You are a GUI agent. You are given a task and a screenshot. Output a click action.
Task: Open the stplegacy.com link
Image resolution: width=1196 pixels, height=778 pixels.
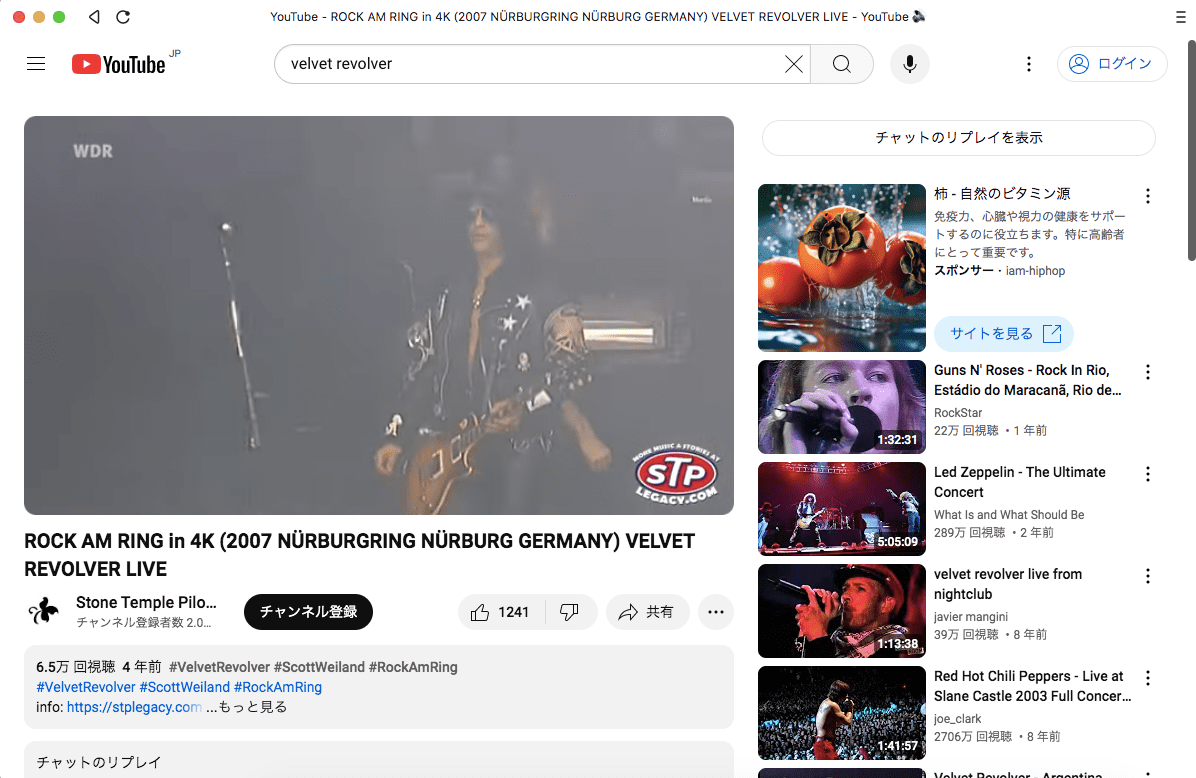click(134, 707)
